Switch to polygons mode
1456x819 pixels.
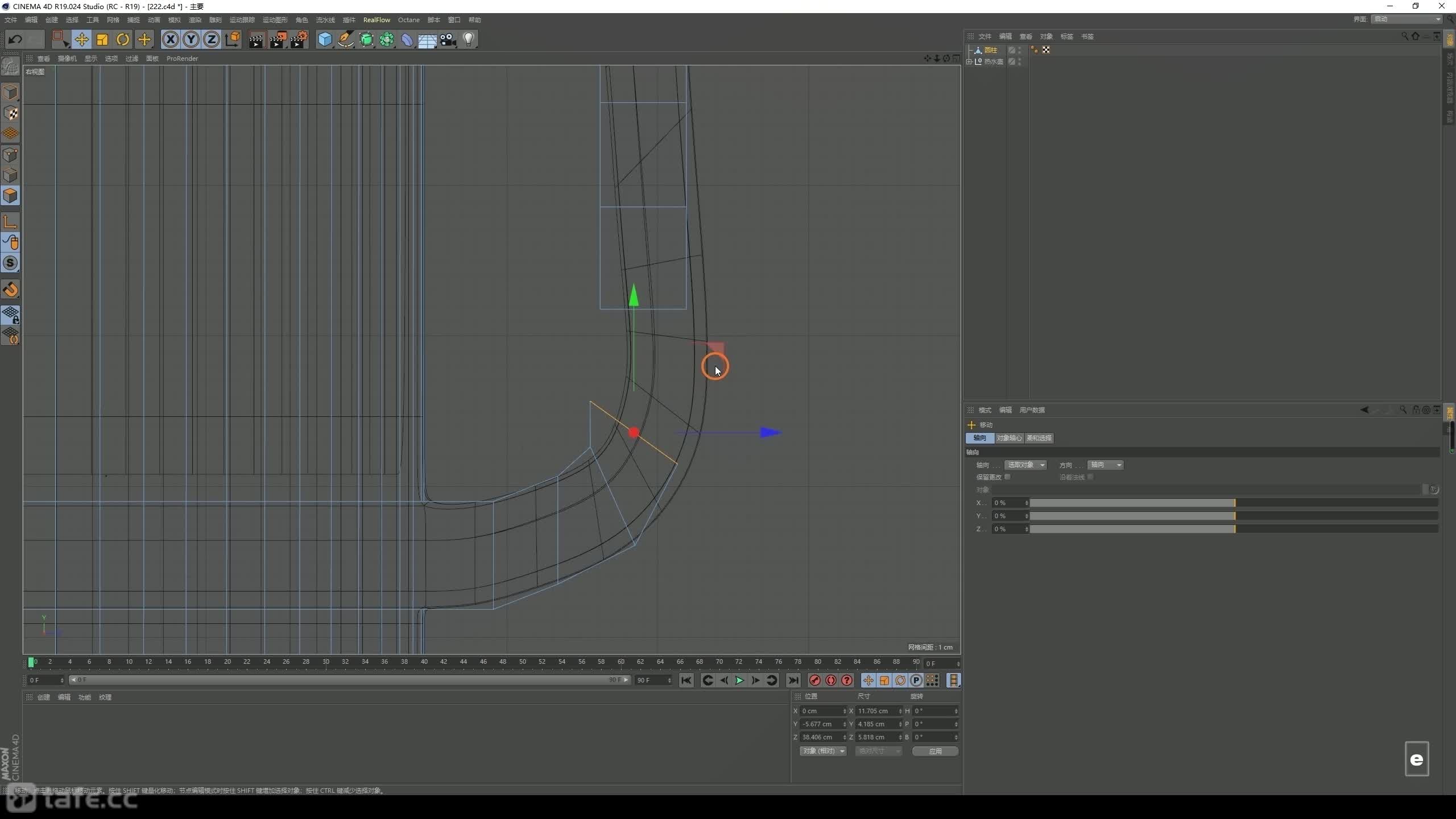10,196
